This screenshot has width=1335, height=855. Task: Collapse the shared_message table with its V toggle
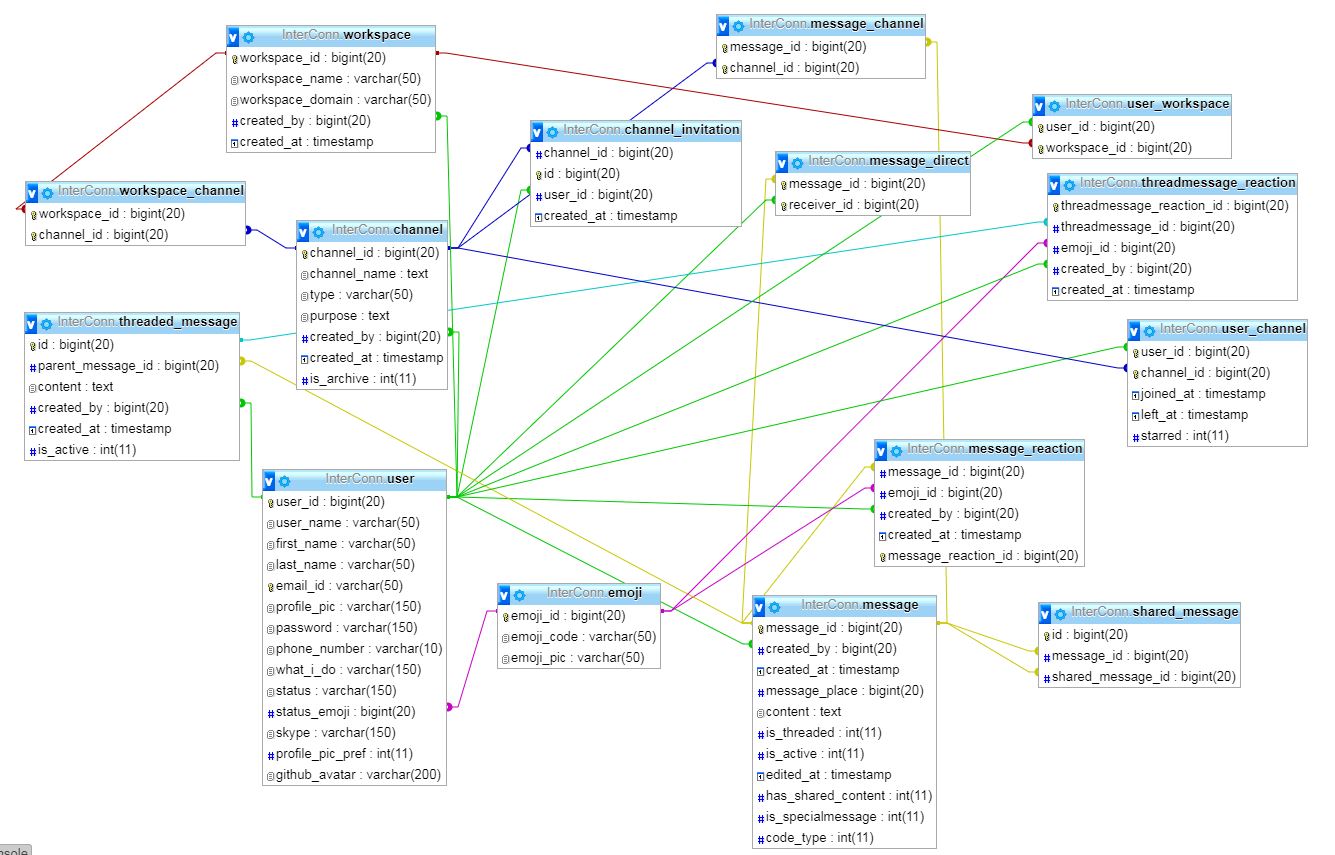point(1045,613)
